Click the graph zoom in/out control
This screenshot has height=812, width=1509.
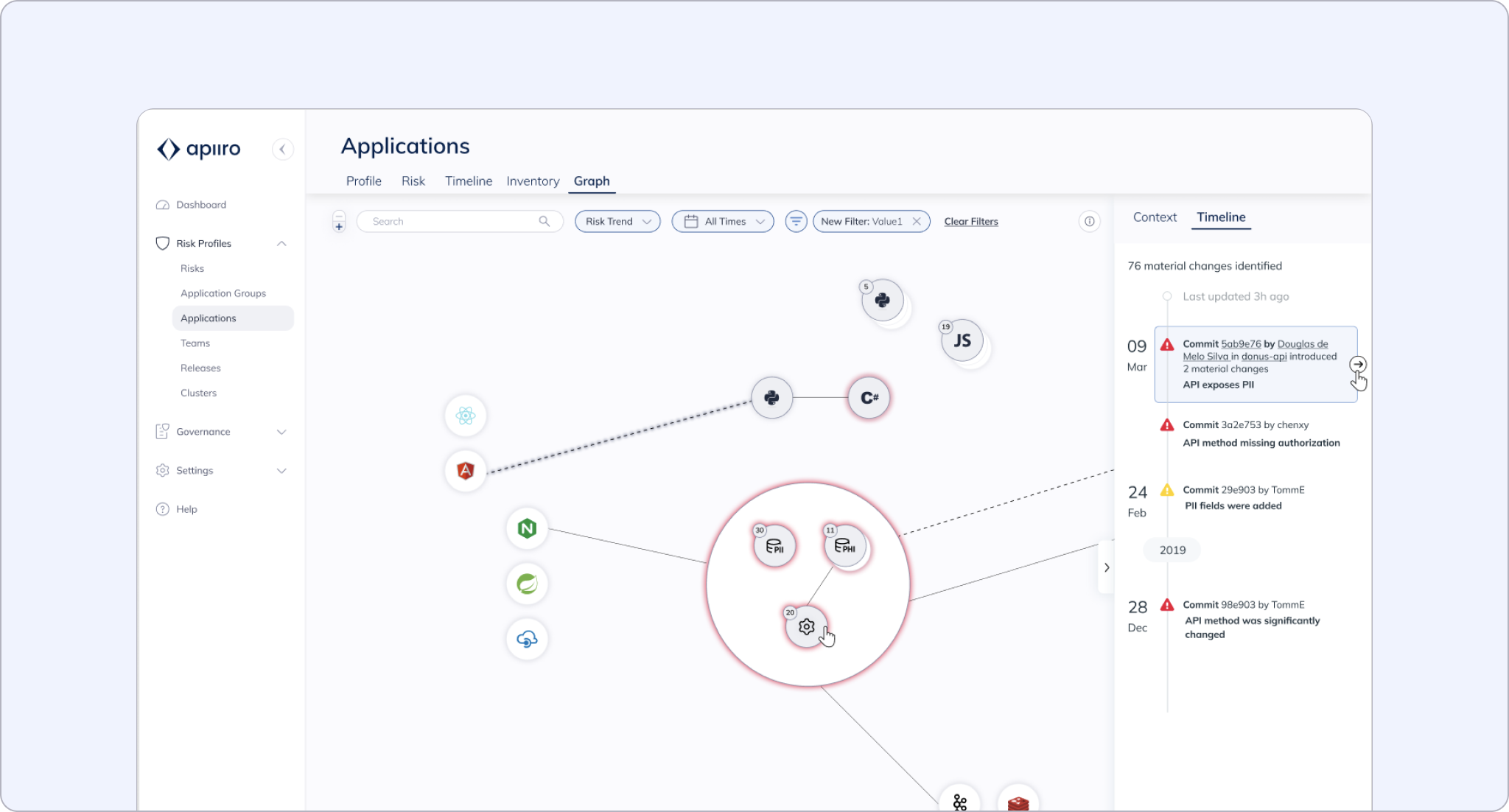click(x=339, y=221)
